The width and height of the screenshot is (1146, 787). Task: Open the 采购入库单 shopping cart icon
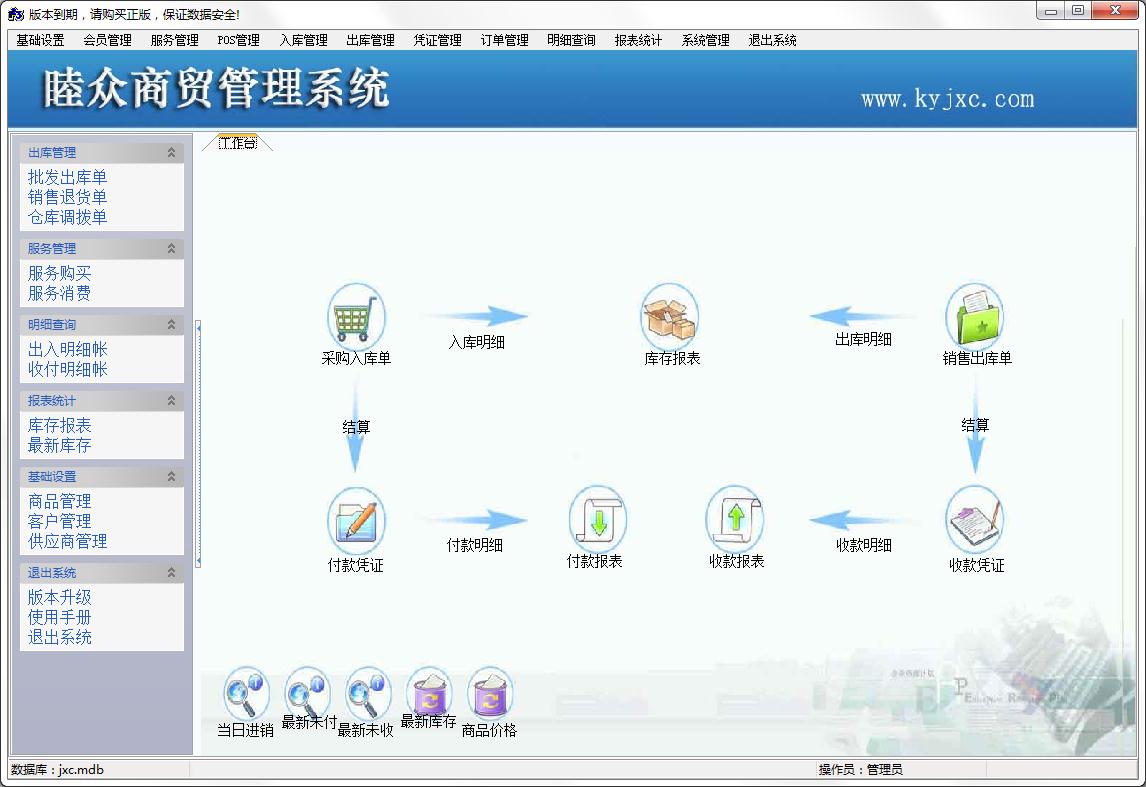356,316
